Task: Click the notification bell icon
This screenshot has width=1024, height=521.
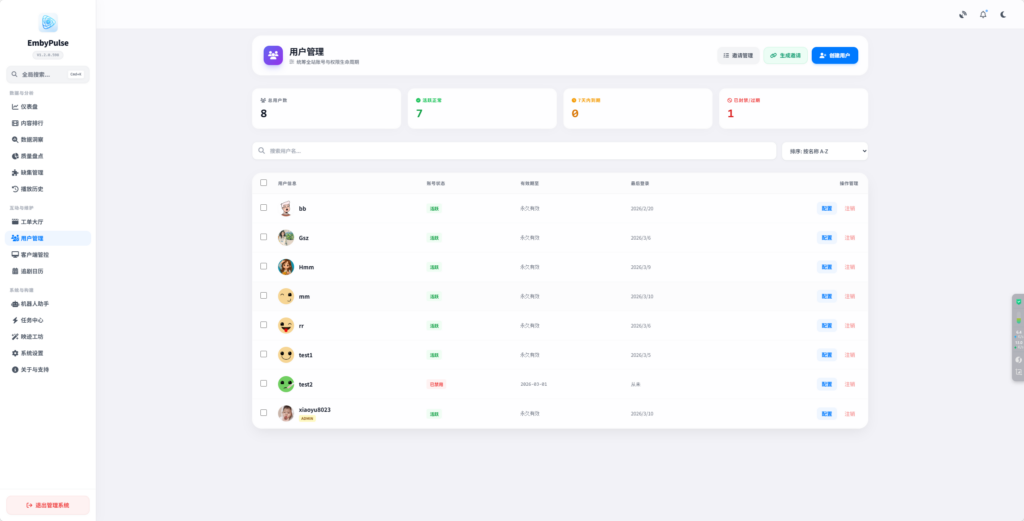Action: coord(983,14)
